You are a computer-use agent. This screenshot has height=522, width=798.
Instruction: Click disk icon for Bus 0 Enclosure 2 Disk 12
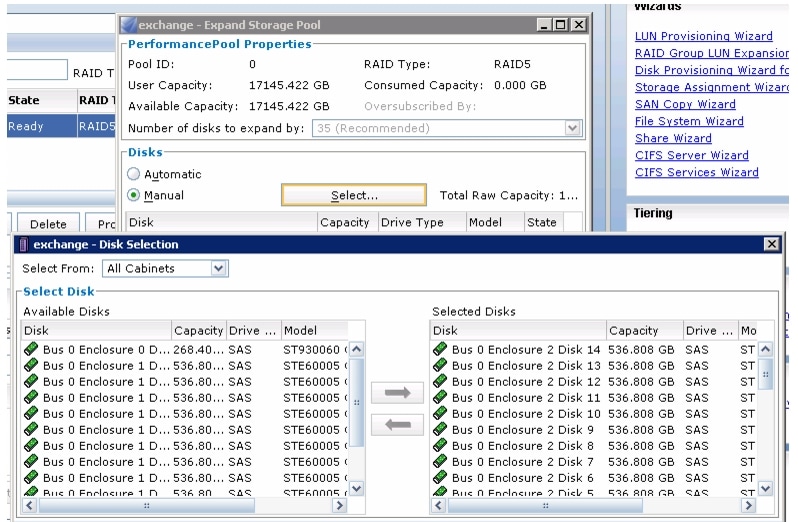440,381
